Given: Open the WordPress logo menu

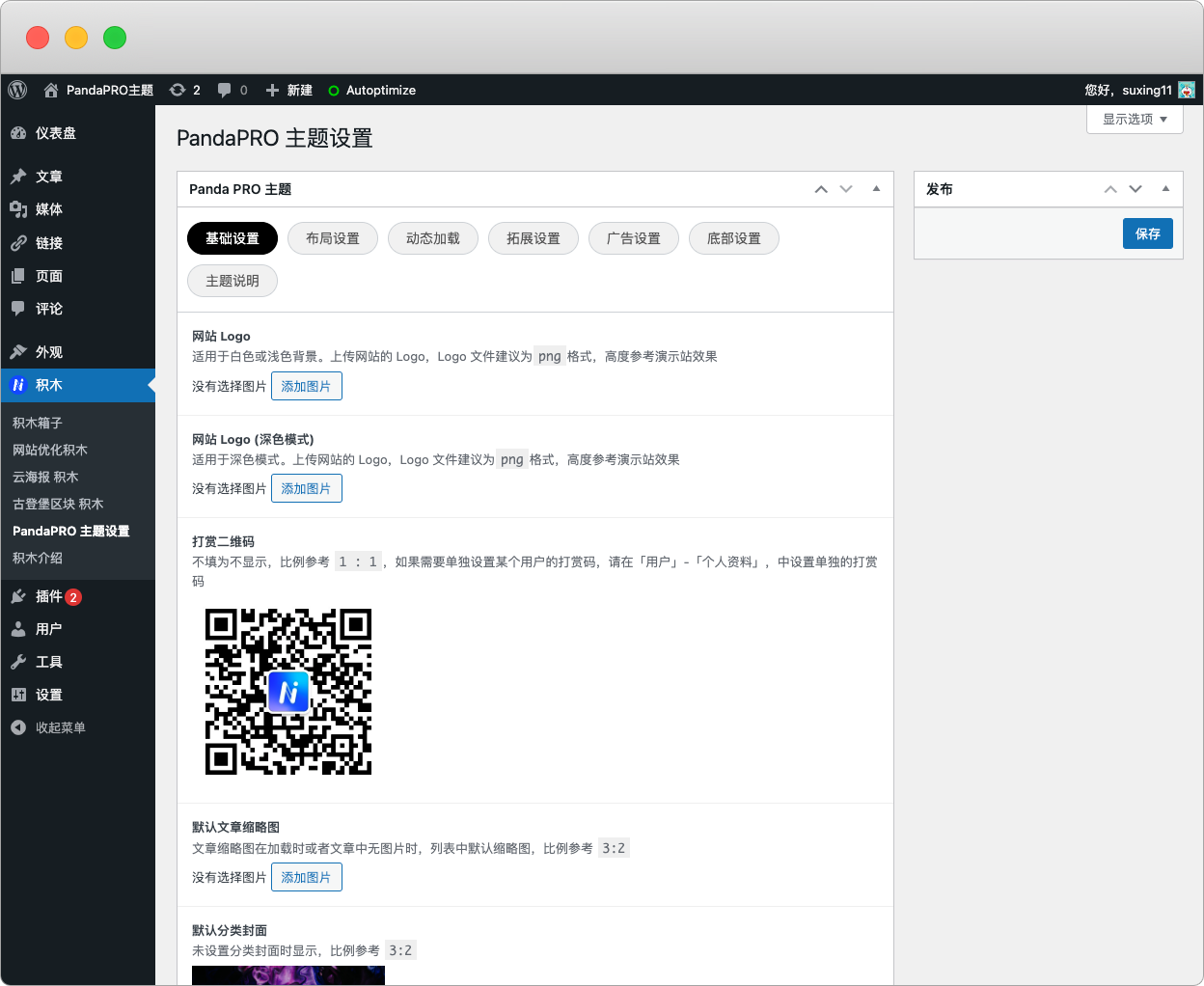Looking at the screenshot, I should 17,90.
